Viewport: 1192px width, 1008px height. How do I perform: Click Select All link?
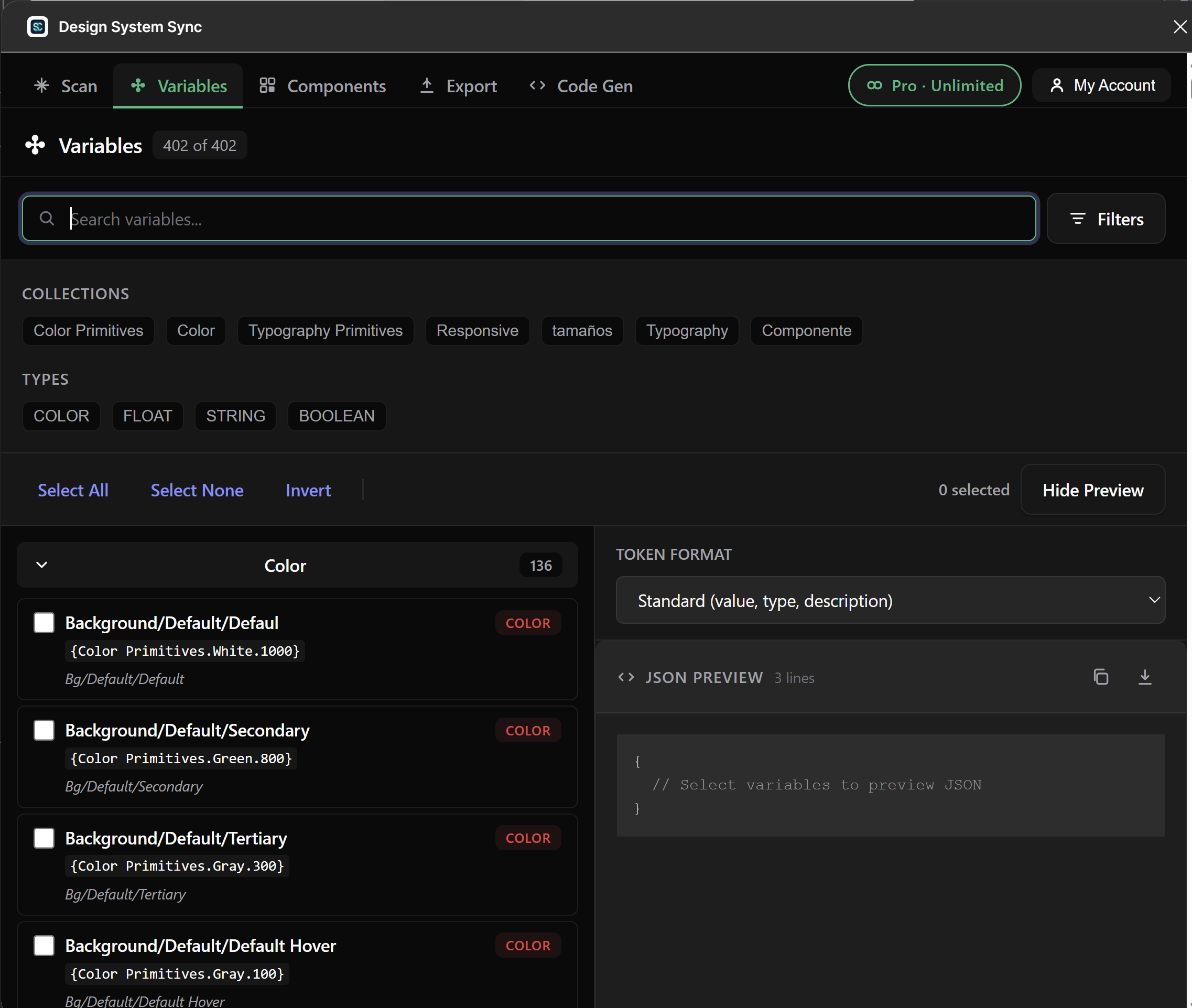coord(73,490)
